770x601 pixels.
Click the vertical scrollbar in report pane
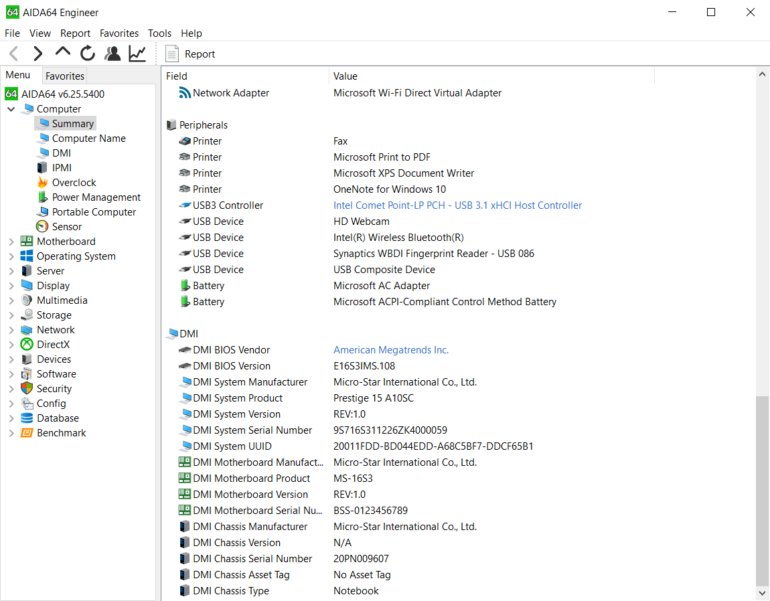tap(762, 490)
